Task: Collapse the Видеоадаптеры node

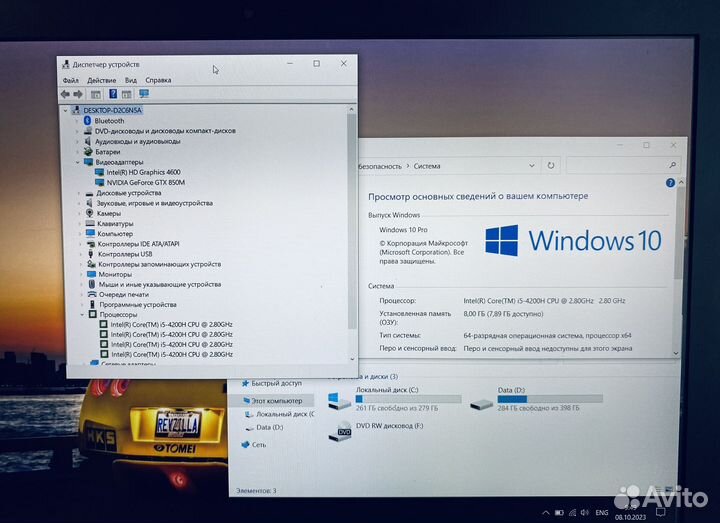Action: tap(78, 162)
